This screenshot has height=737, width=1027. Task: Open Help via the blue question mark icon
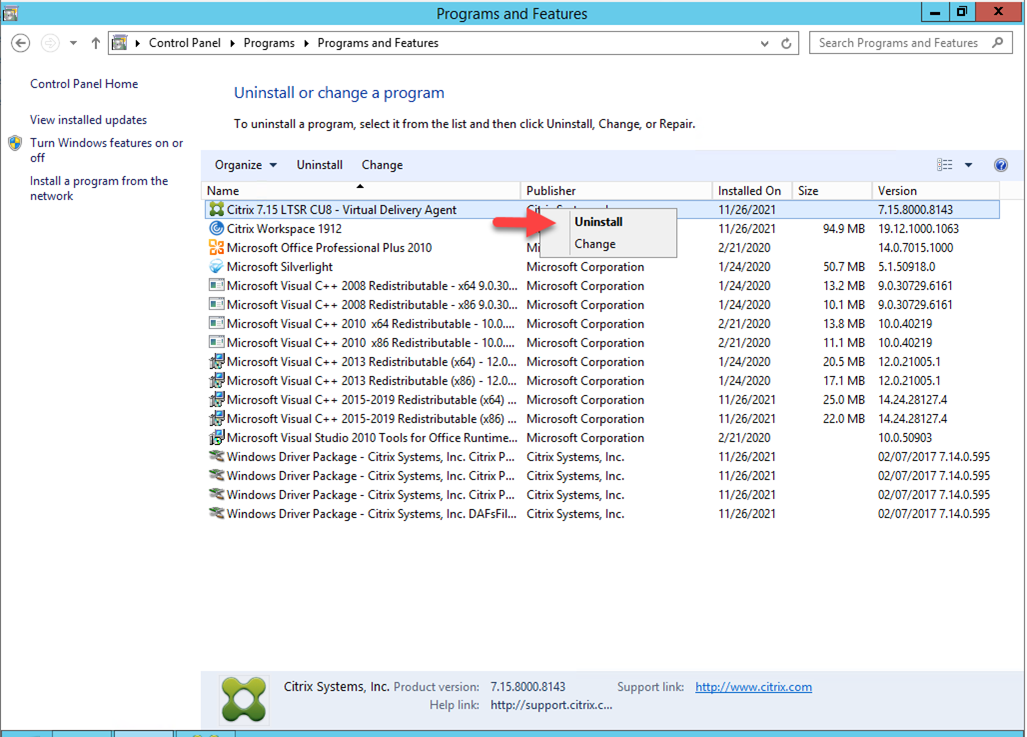coord(1001,165)
